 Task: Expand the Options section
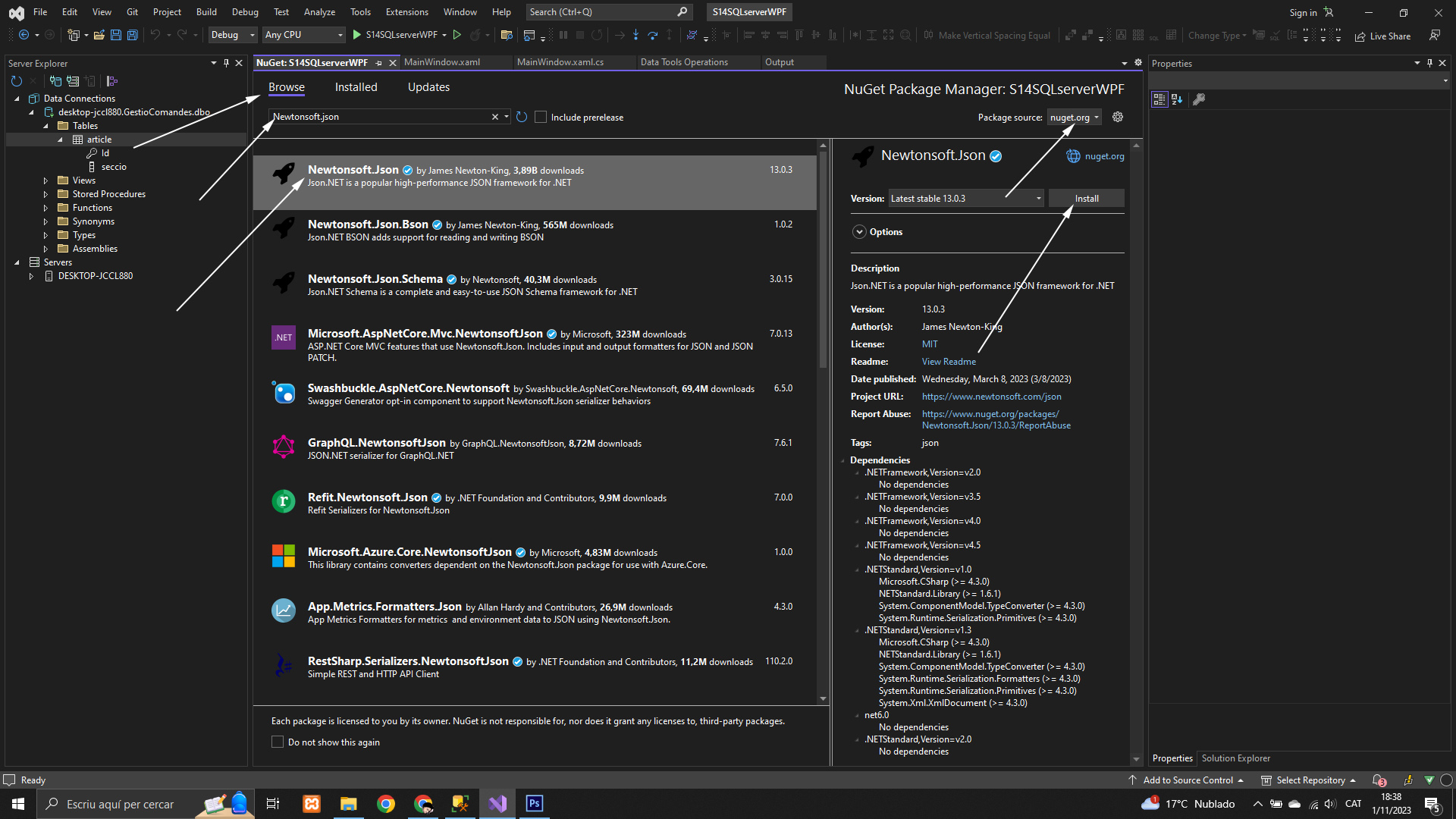point(859,232)
